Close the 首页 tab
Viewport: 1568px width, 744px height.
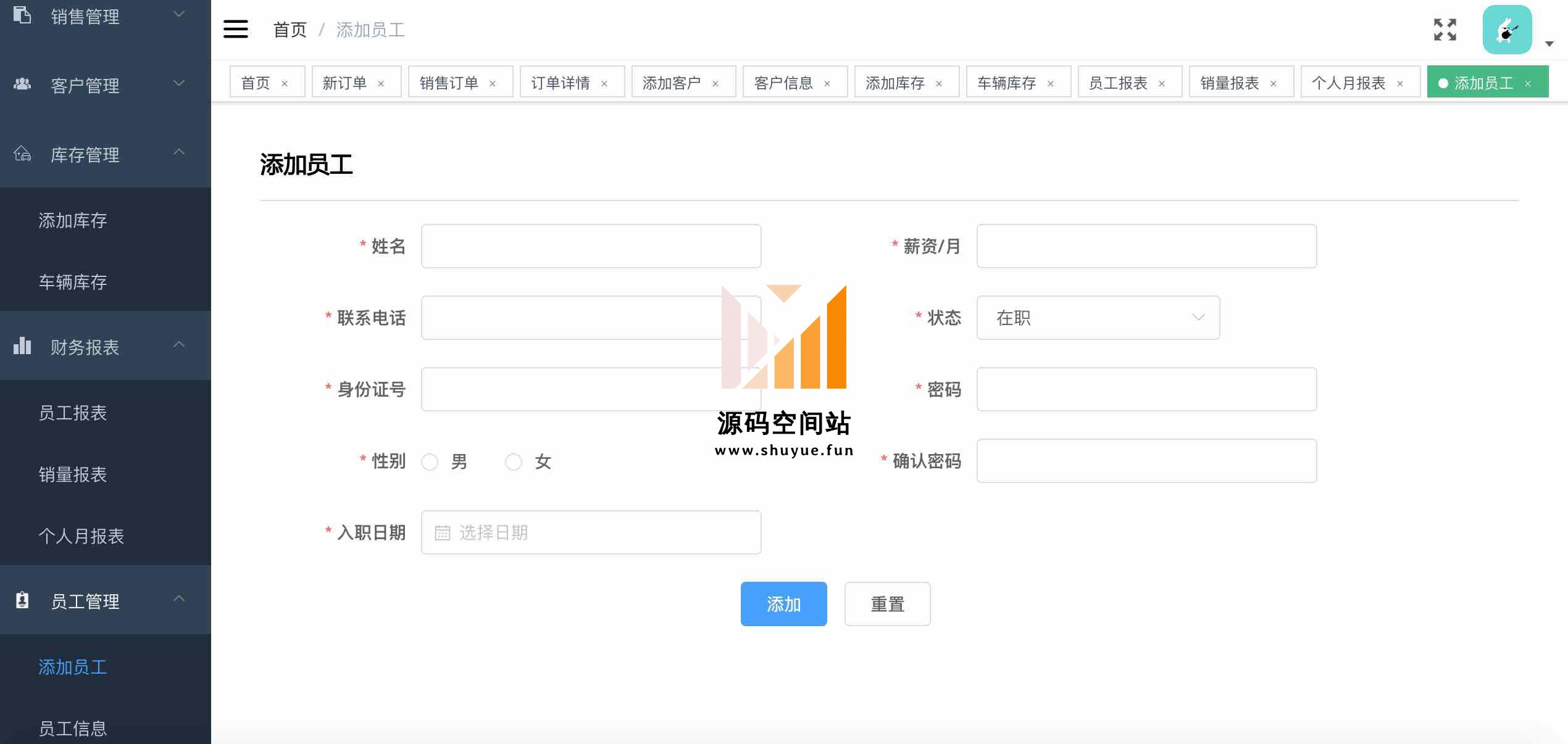[285, 83]
